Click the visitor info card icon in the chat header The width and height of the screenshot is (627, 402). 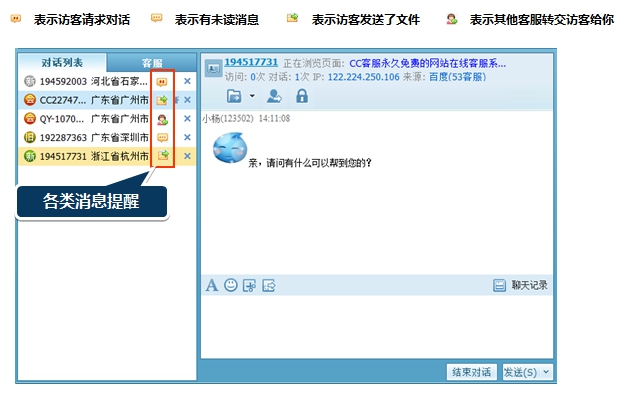213,68
